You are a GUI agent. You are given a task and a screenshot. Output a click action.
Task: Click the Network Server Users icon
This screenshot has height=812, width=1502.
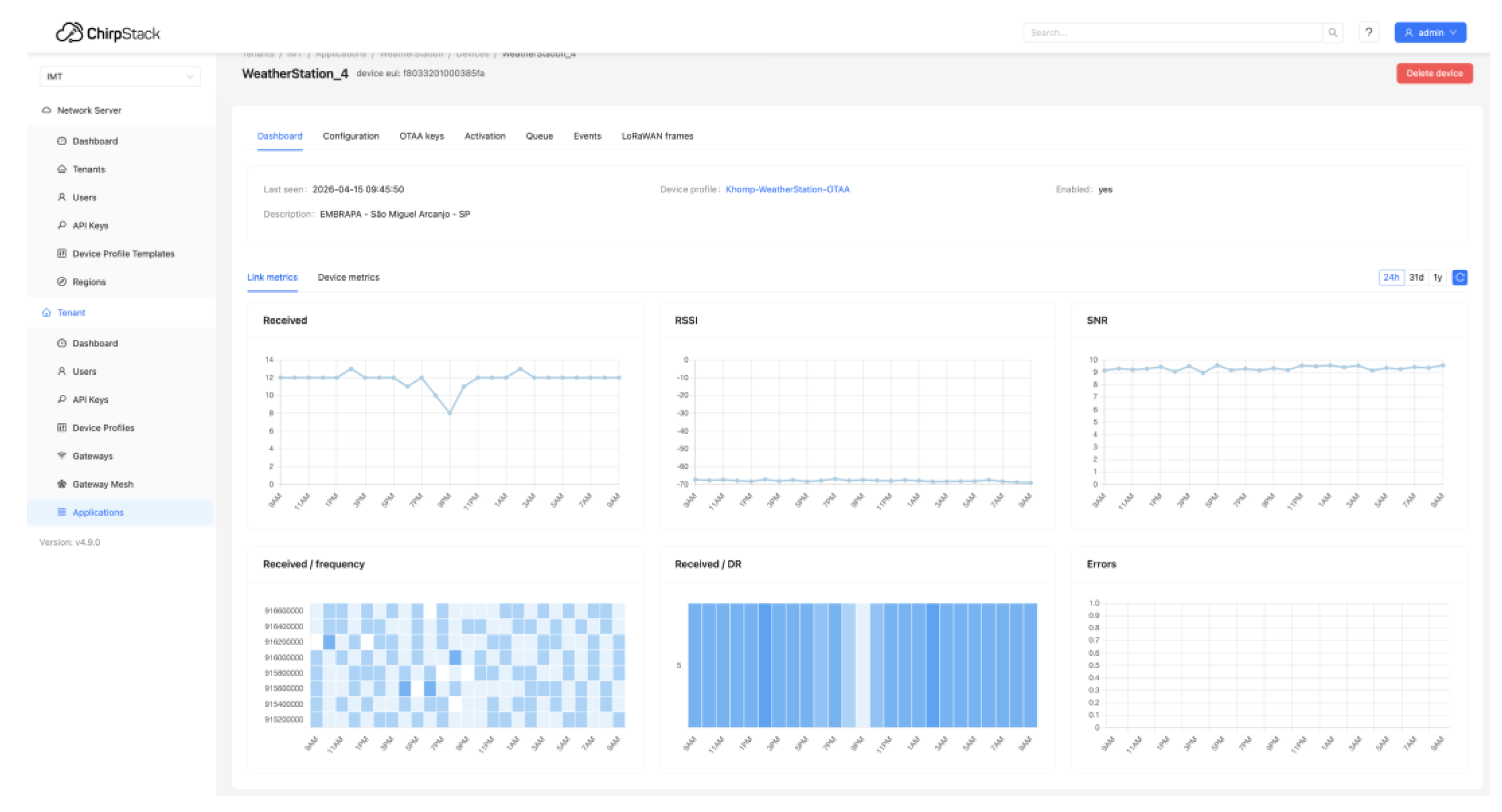62,197
